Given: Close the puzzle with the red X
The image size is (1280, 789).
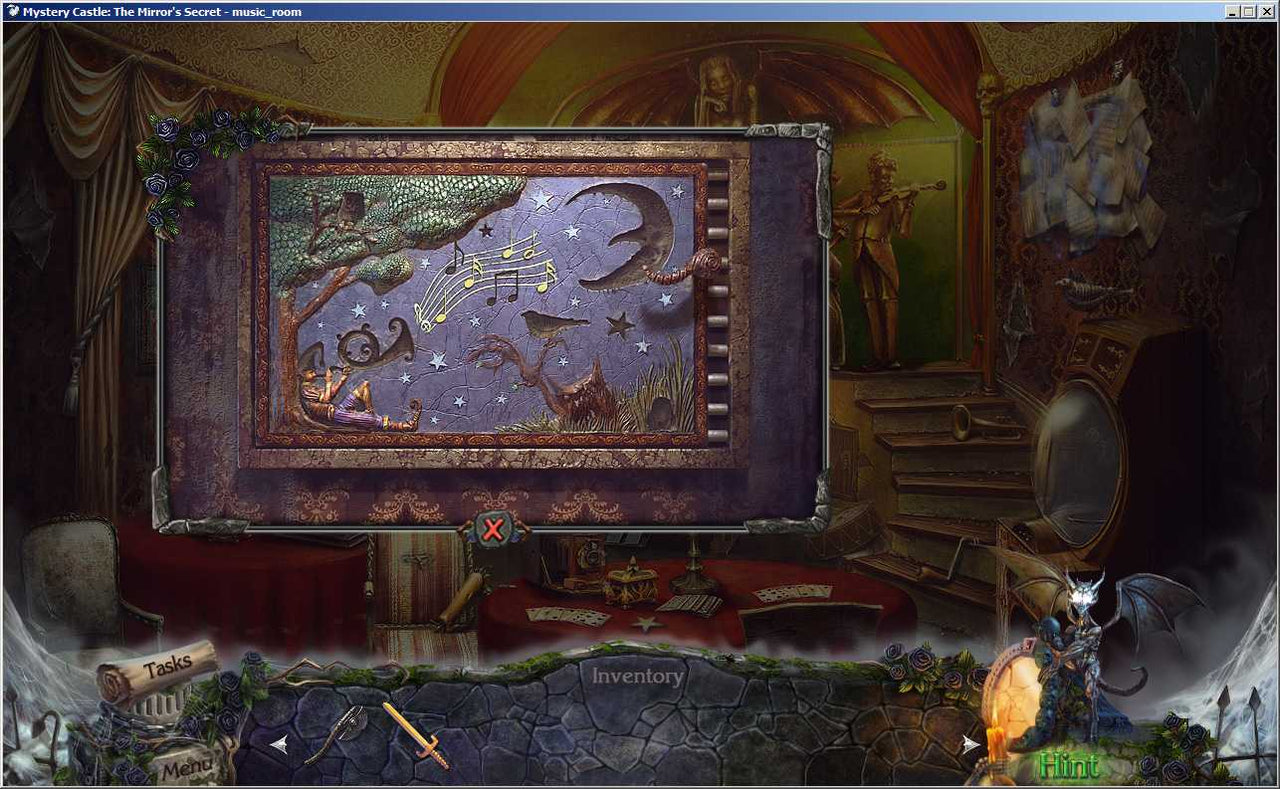Looking at the screenshot, I should coord(491,530).
